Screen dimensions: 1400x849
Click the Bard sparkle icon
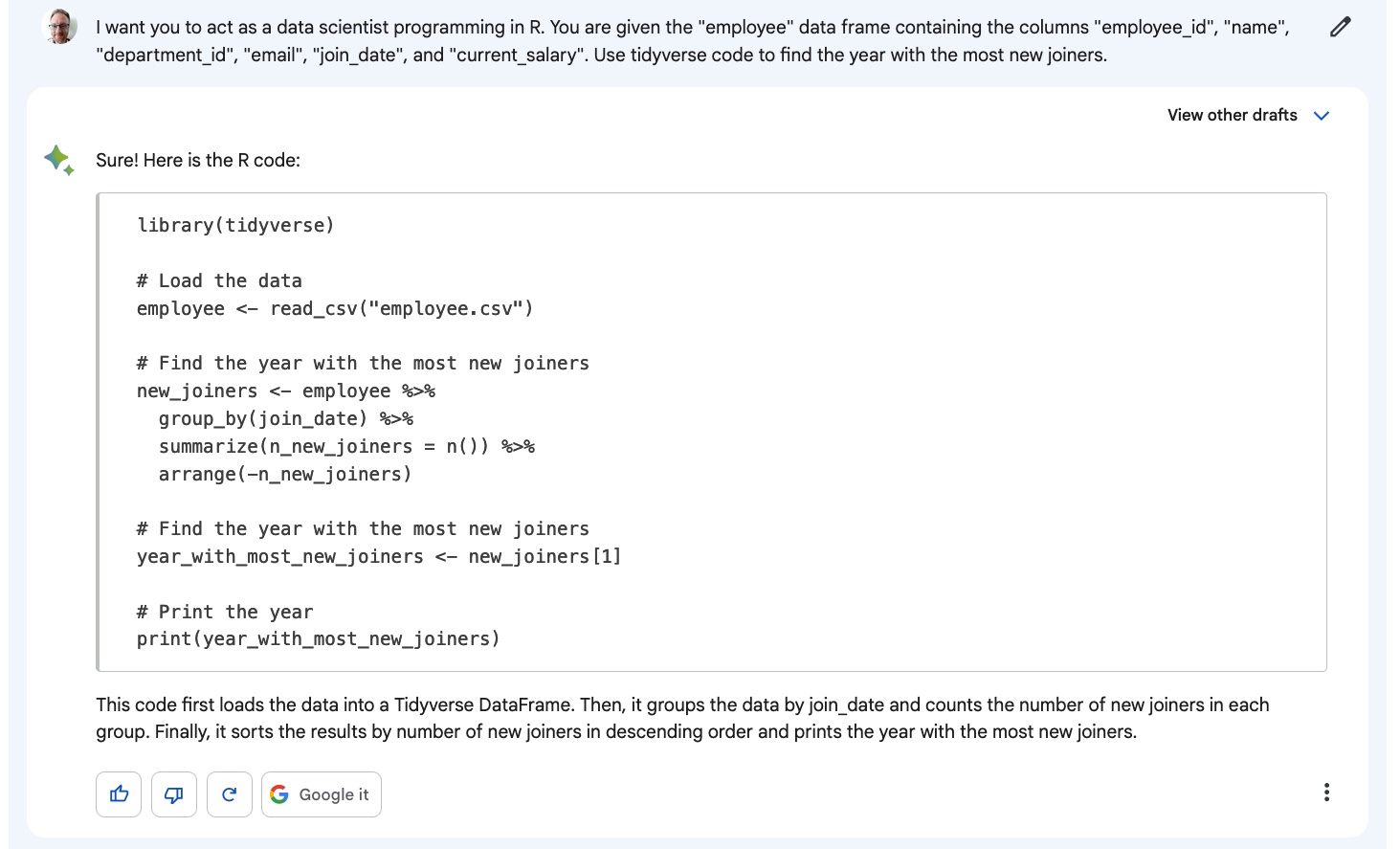tap(59, 160)
